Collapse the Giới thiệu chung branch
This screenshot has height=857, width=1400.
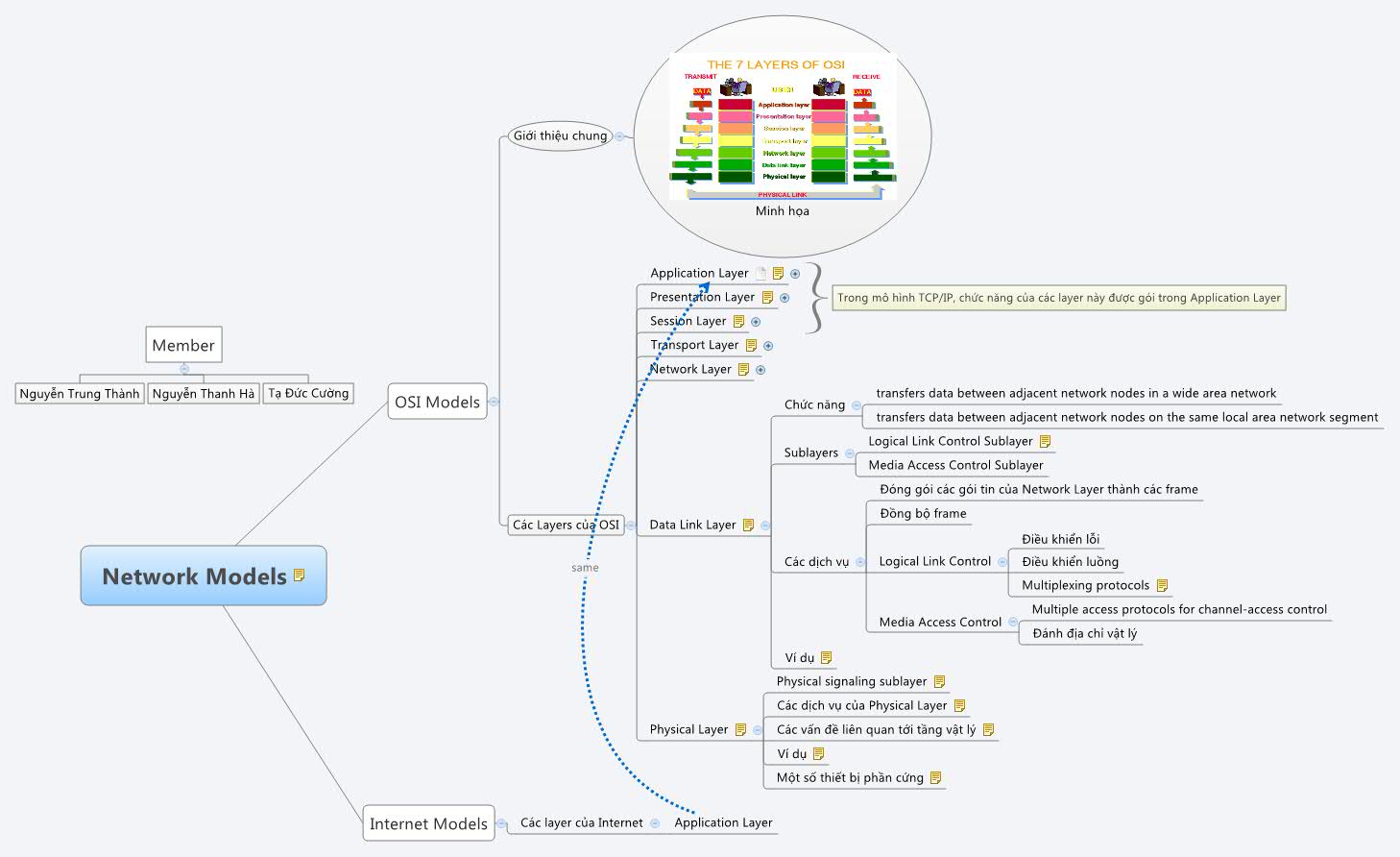point(620,135)
